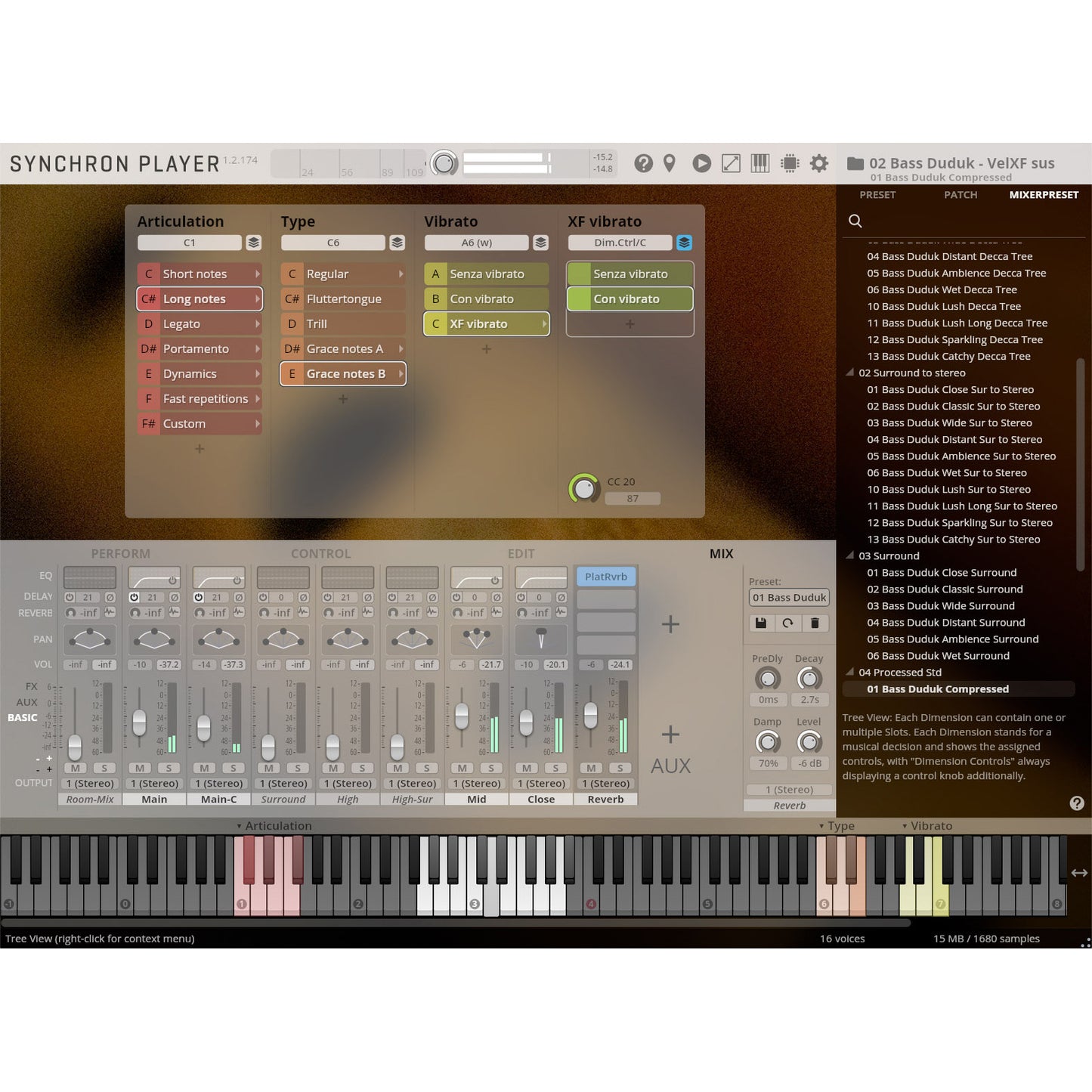Screen dimensions: 1092x1092
Task: Mute the Main mixer channel
Action: click(x=140, y=768)
